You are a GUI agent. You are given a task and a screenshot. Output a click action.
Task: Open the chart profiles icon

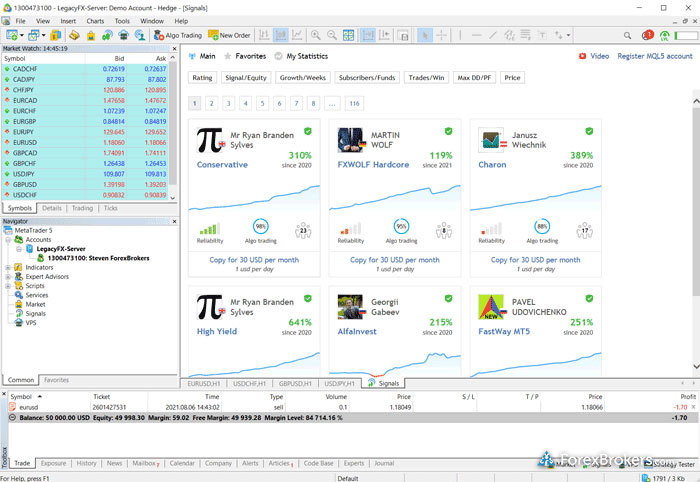[33, 35]
